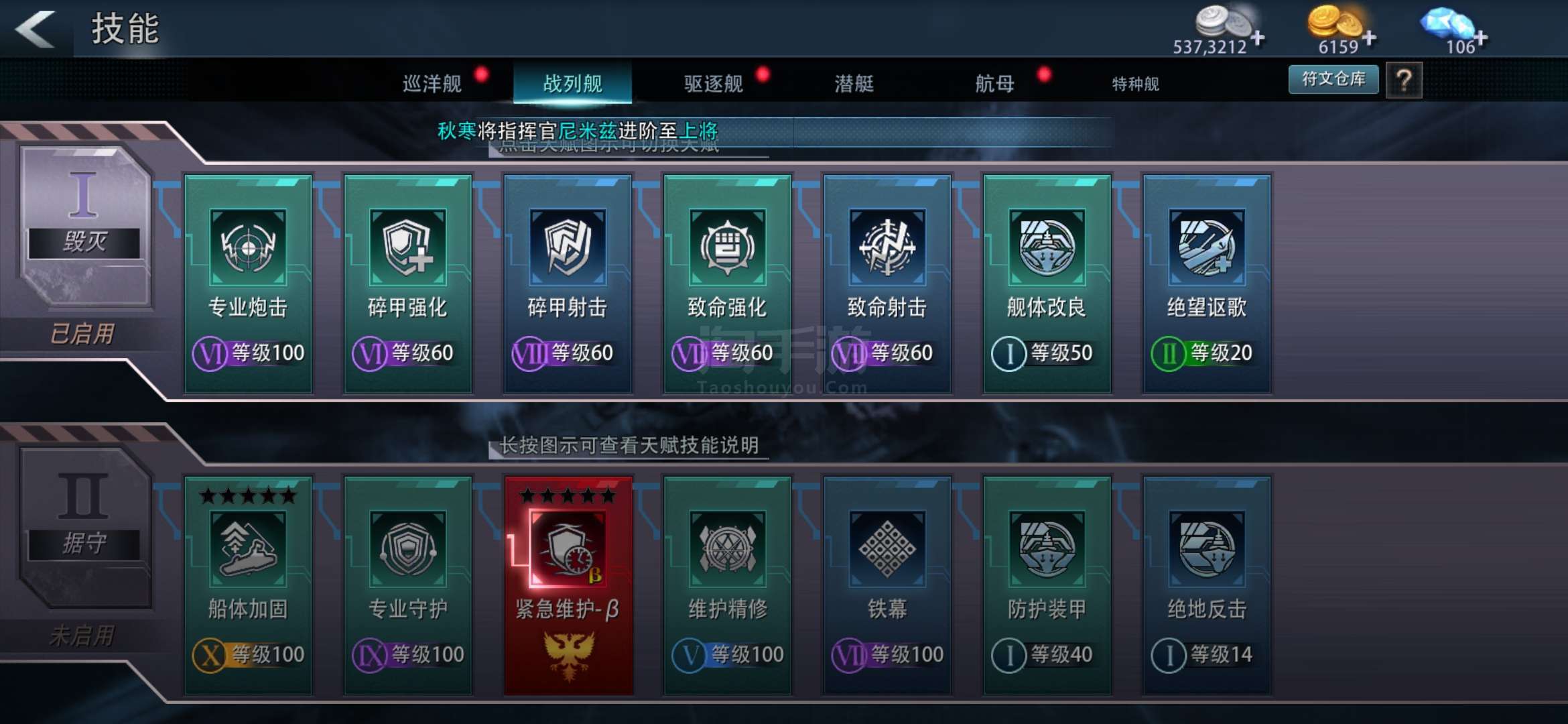
Task: Tap the 碎甲强化 shield skill icon
Action: (x=407, y=247)
